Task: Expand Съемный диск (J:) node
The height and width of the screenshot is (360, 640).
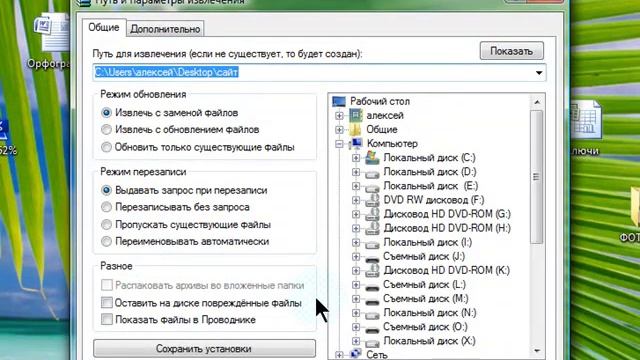Action: tap(356, 256)
